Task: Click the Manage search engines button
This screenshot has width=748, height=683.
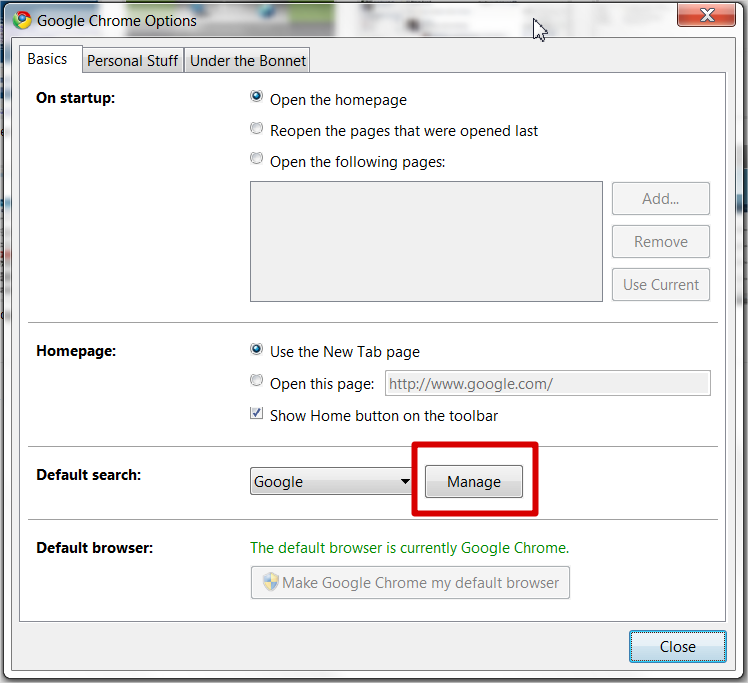Action: pyautogui.click(x=474, y=481)
